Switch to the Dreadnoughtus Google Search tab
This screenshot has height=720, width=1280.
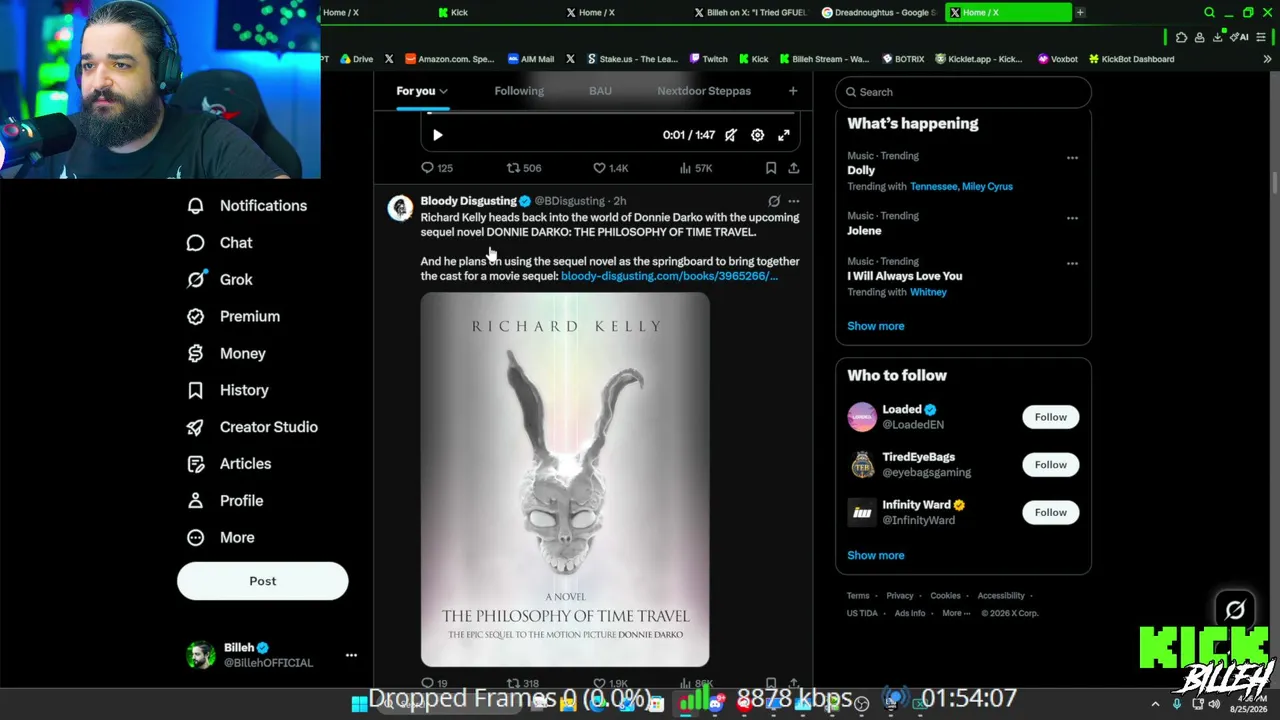click(x=877, y=12)
